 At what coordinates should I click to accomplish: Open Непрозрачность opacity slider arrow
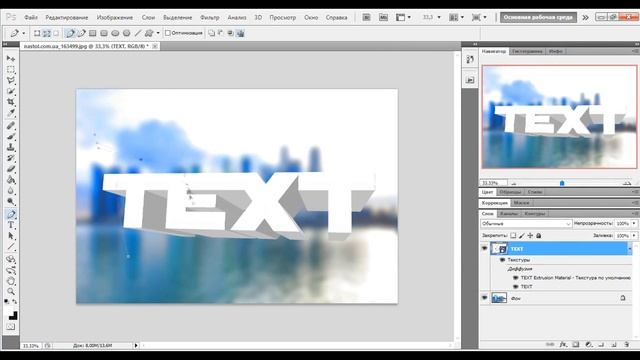point(634,223)
